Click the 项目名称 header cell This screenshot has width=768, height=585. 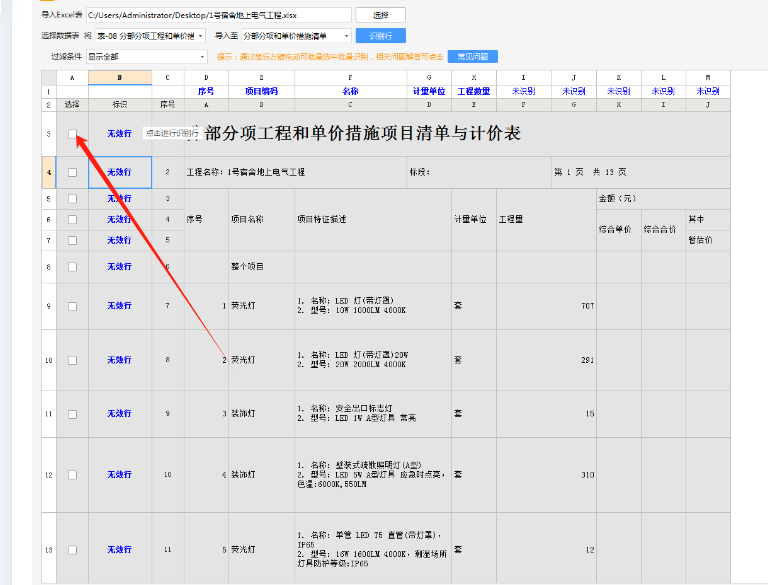pyautogui.click(x=262, y=219)
